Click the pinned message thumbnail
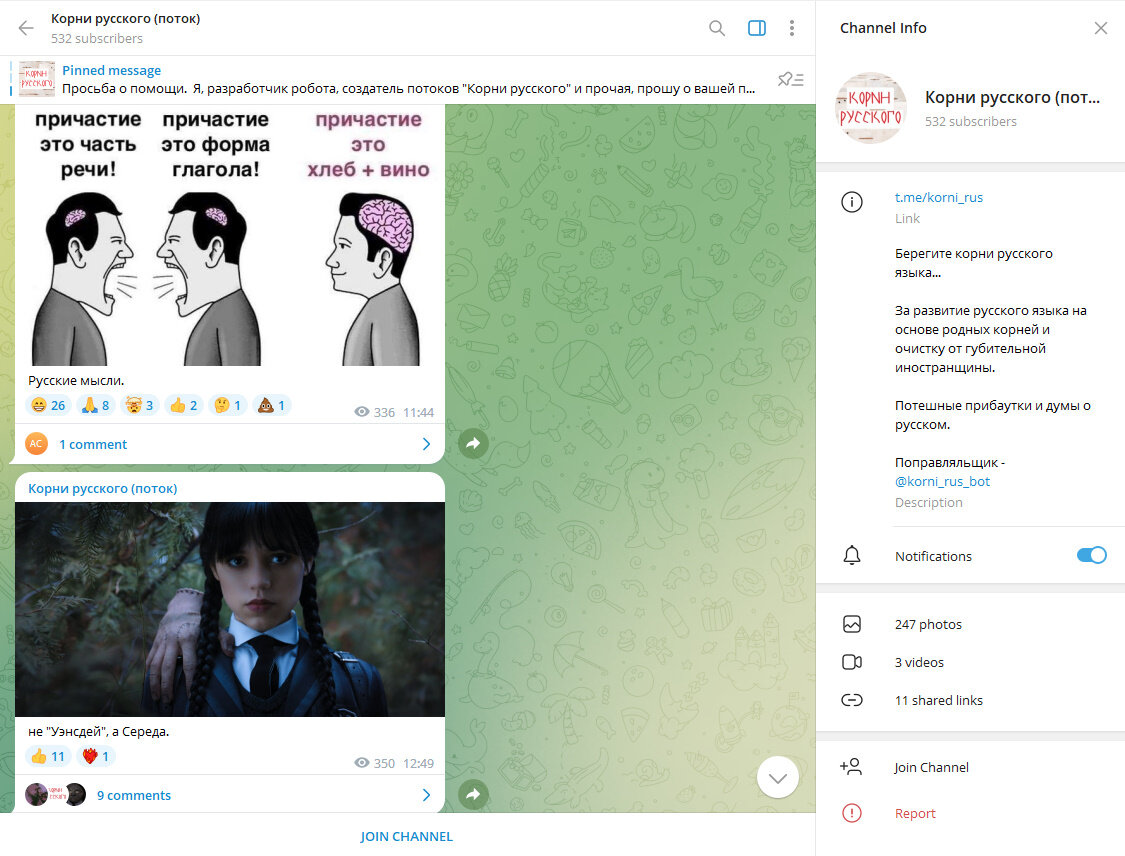 pos(37,79)
